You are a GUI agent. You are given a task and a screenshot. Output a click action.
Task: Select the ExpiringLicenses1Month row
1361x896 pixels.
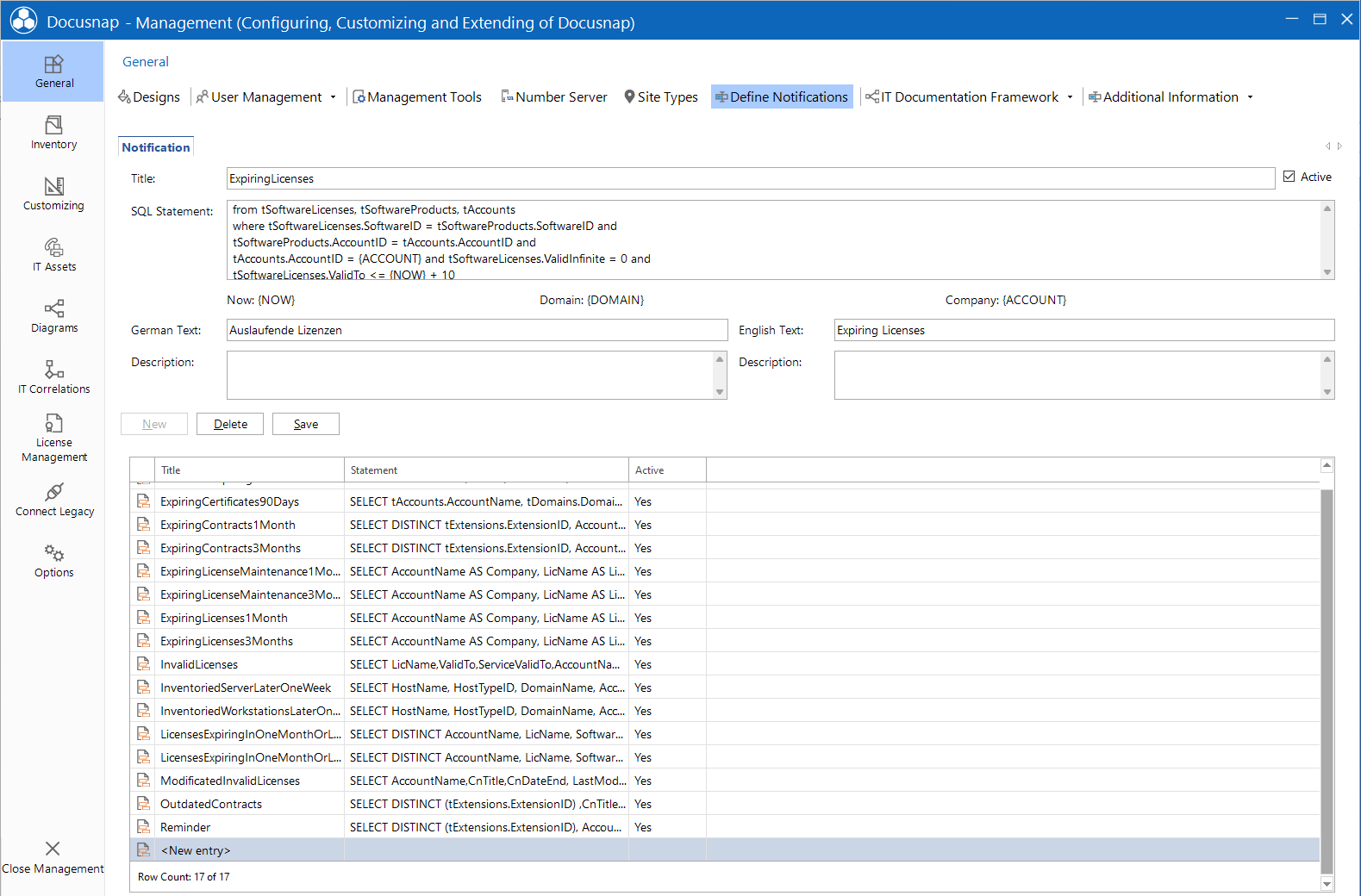(725, 618)
